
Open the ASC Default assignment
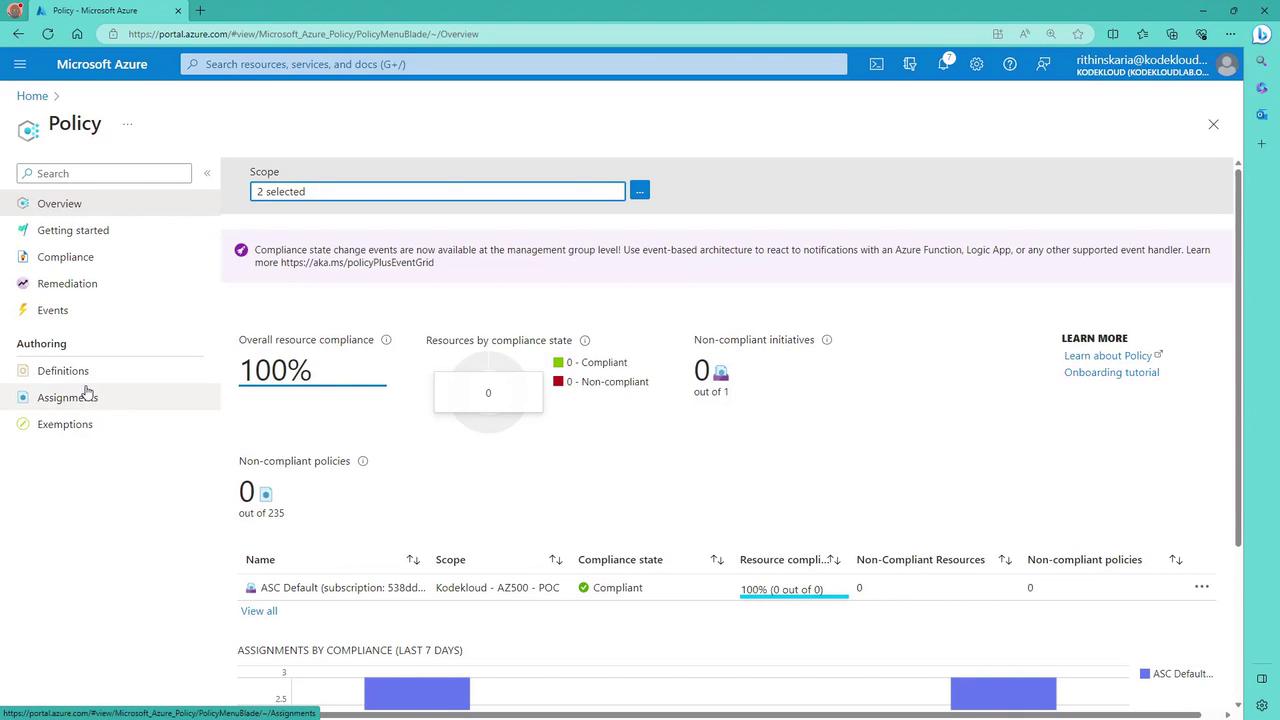tap(342, 588)
